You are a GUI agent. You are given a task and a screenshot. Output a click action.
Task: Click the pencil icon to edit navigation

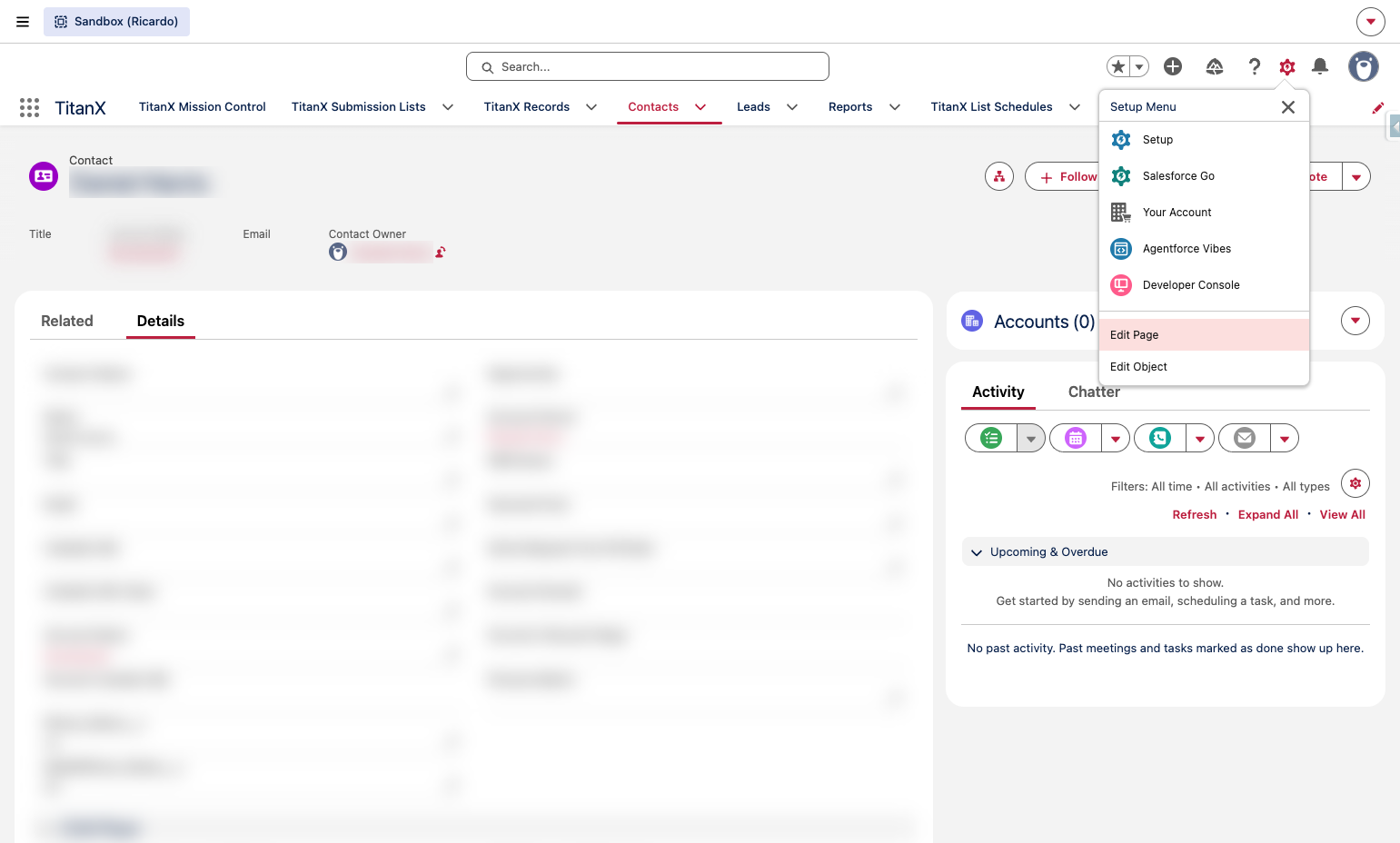[x=1378, y=107]
